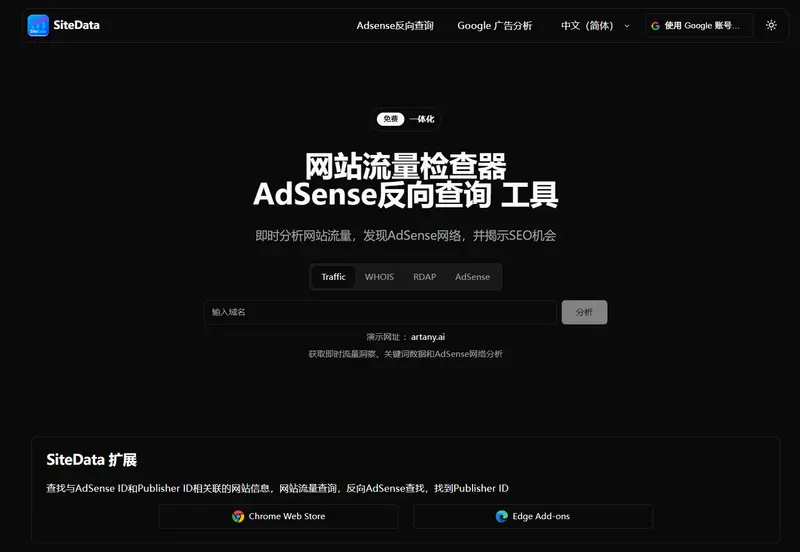
Task: Click the SiteData brand name text
Action: pyautogui.click(x=76, y=25)
